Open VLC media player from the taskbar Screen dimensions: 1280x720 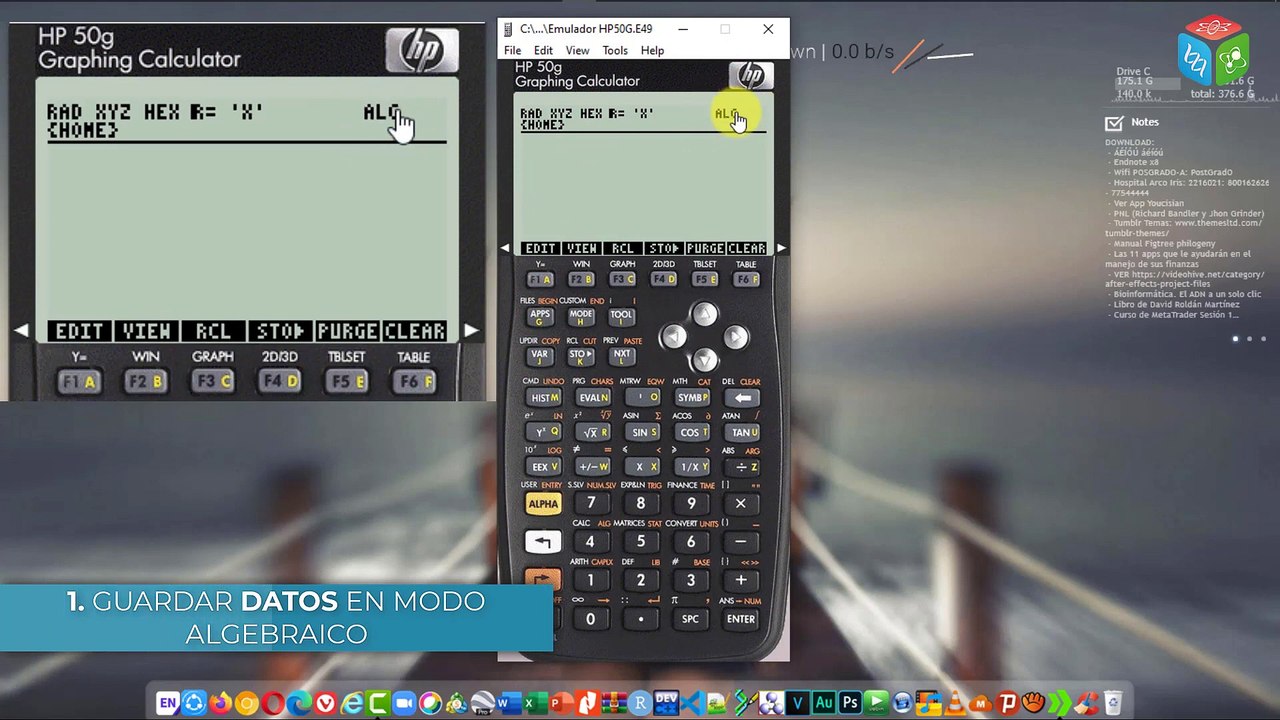click(x=953, y=703)
